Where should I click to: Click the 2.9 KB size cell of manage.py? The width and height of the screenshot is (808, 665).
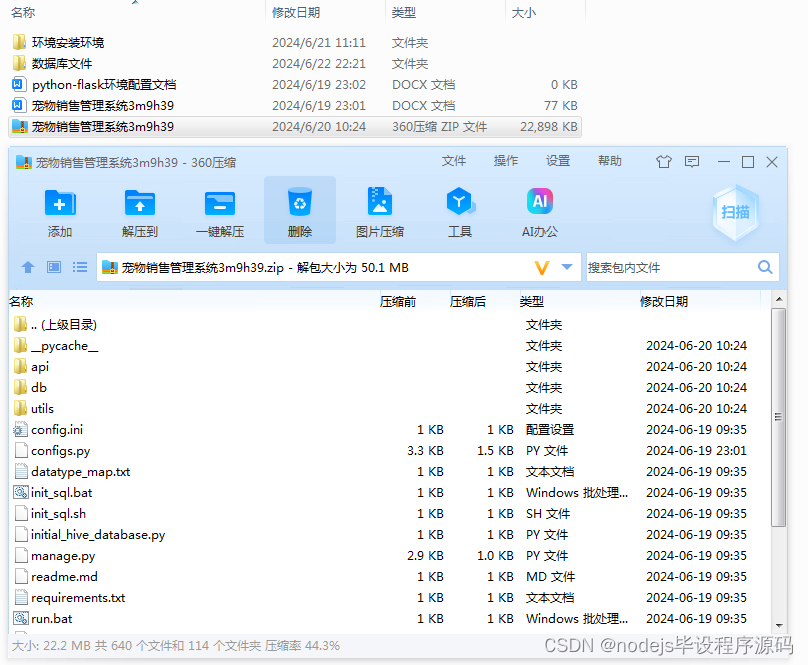coord(425,556)
